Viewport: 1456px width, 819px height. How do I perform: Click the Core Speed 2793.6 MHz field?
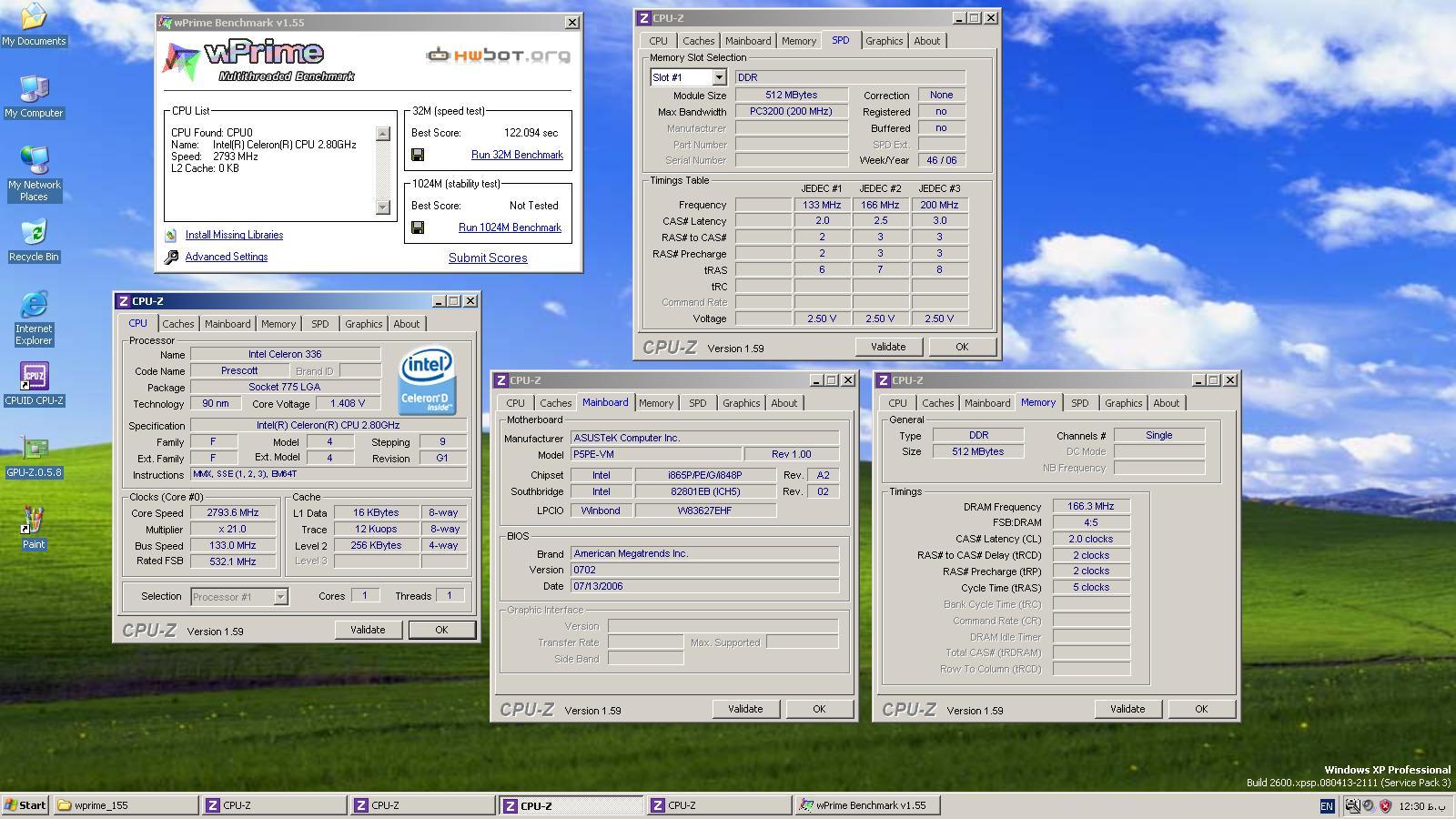tap(233, 512)
